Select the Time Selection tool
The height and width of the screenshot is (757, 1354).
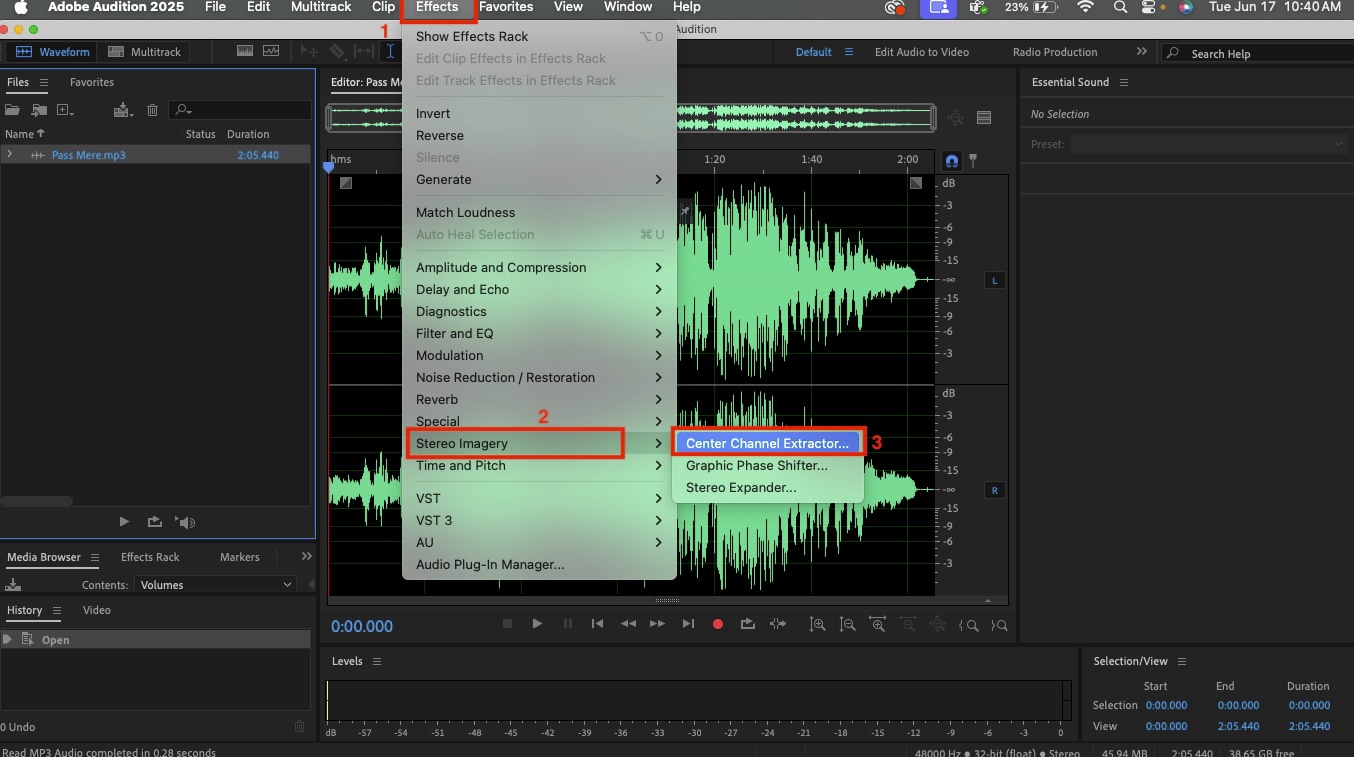tap(391, 51)
